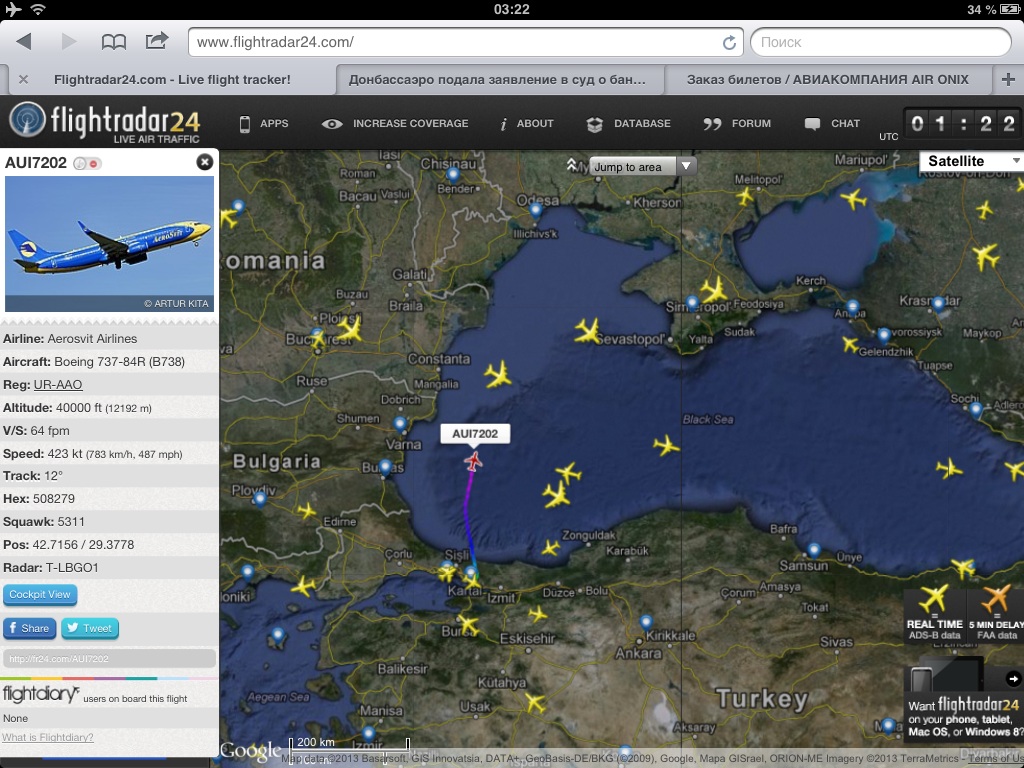This screenshot has height=768, width=1024.
Task: Open the DATABASE menu item
Action: tap(629, 124)
